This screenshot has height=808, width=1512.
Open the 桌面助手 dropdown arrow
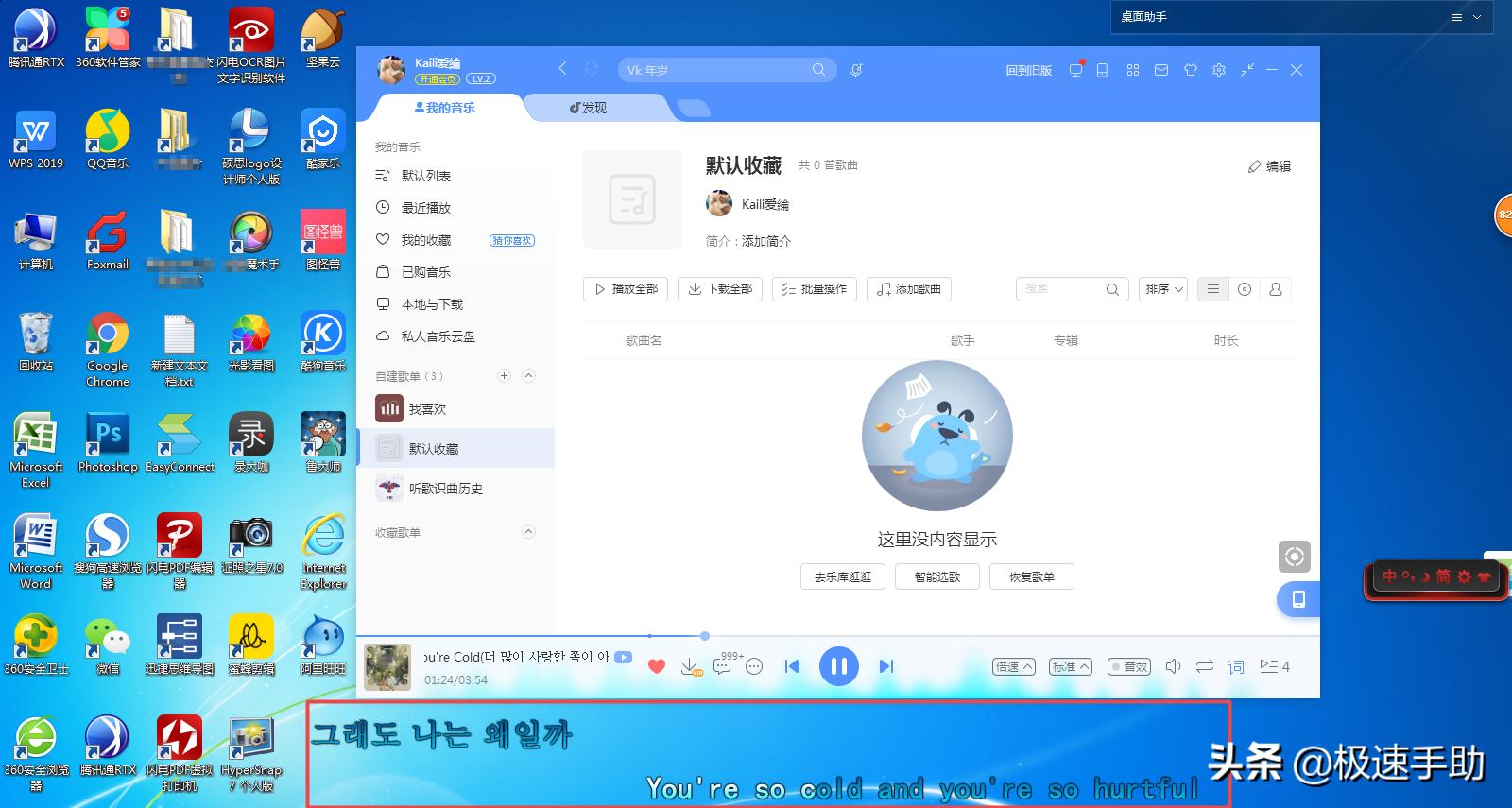(1477, 17)
